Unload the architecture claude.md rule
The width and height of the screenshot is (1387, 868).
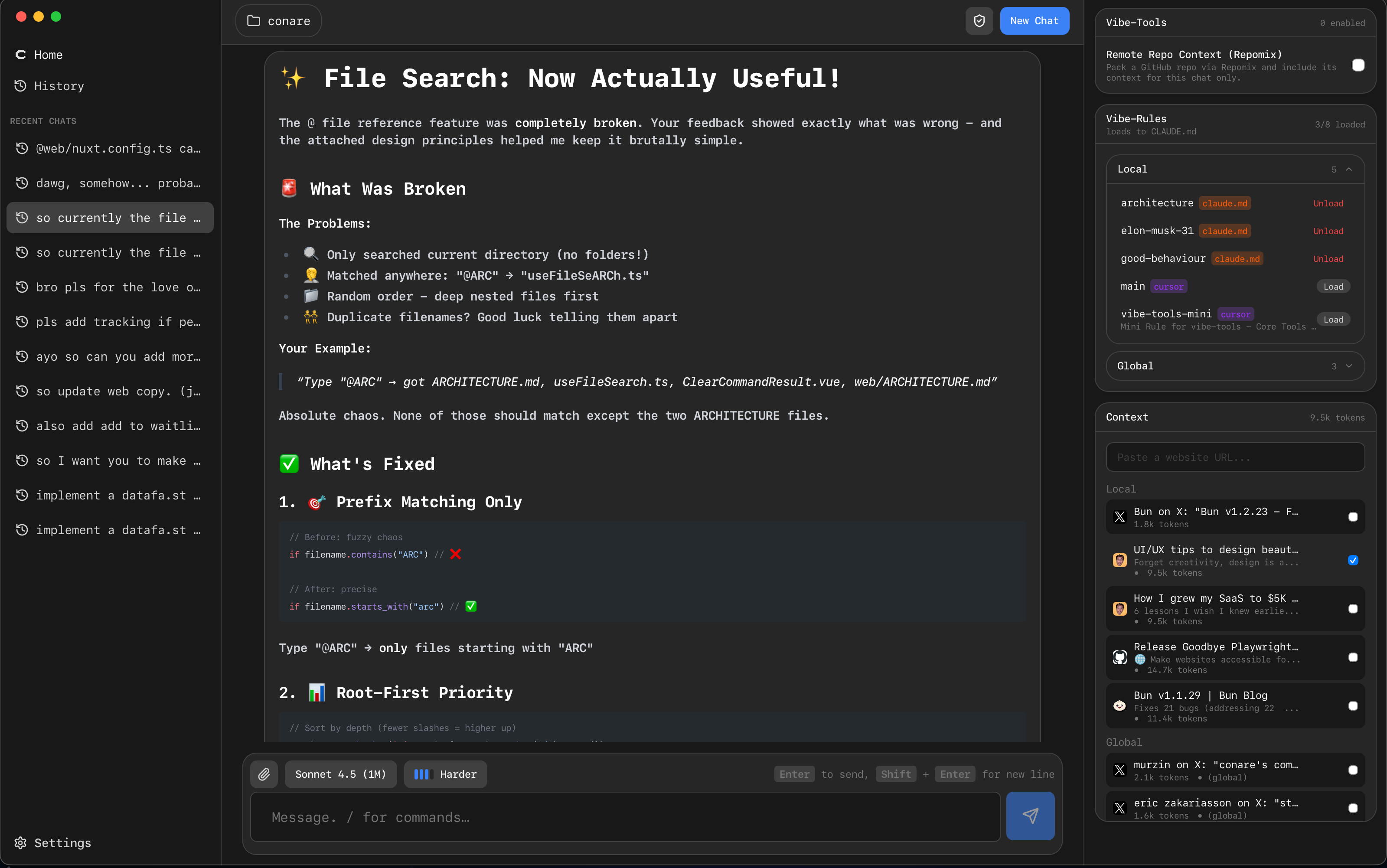[x=1328, y=203]
